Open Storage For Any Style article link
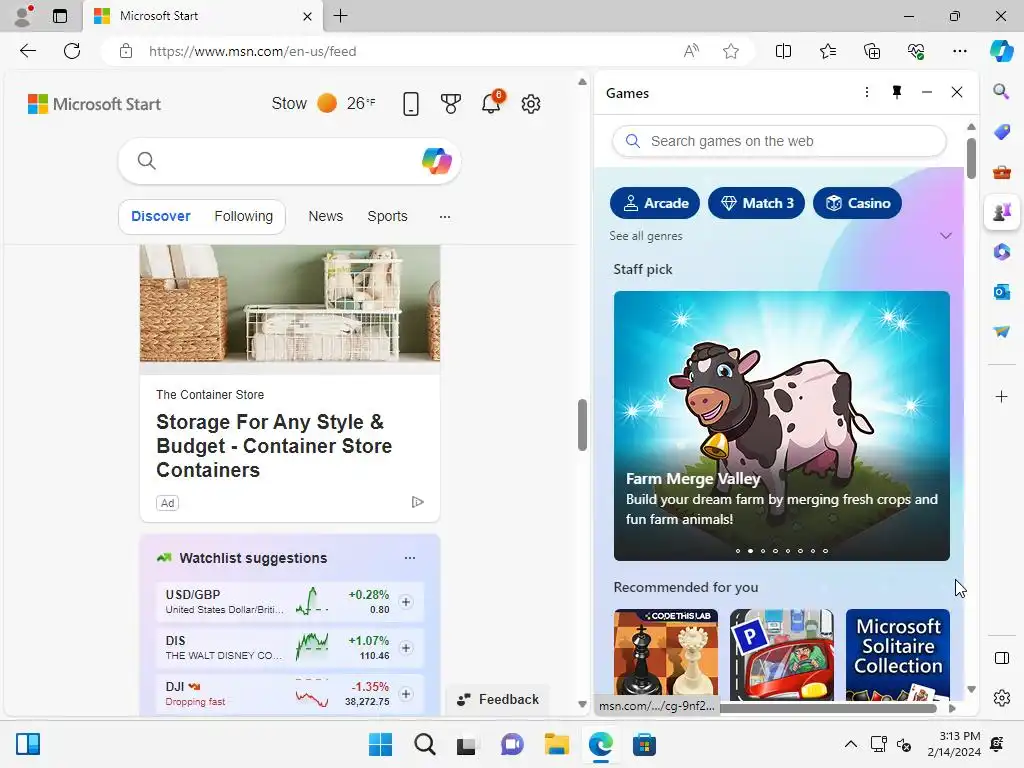The height and width of the screenshot is (768, 1024). click(274, 446)
